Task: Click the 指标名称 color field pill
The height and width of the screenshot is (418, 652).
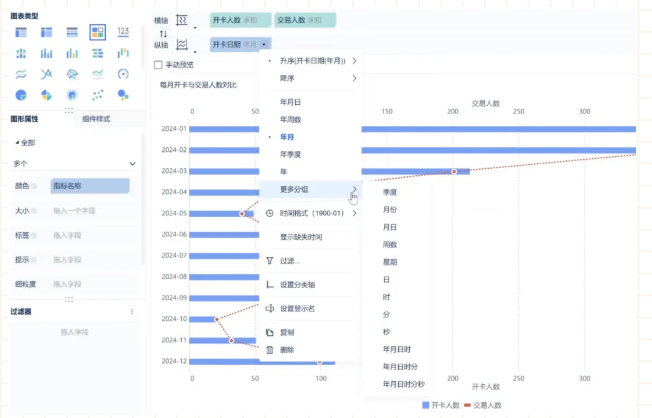Action: 89,186
